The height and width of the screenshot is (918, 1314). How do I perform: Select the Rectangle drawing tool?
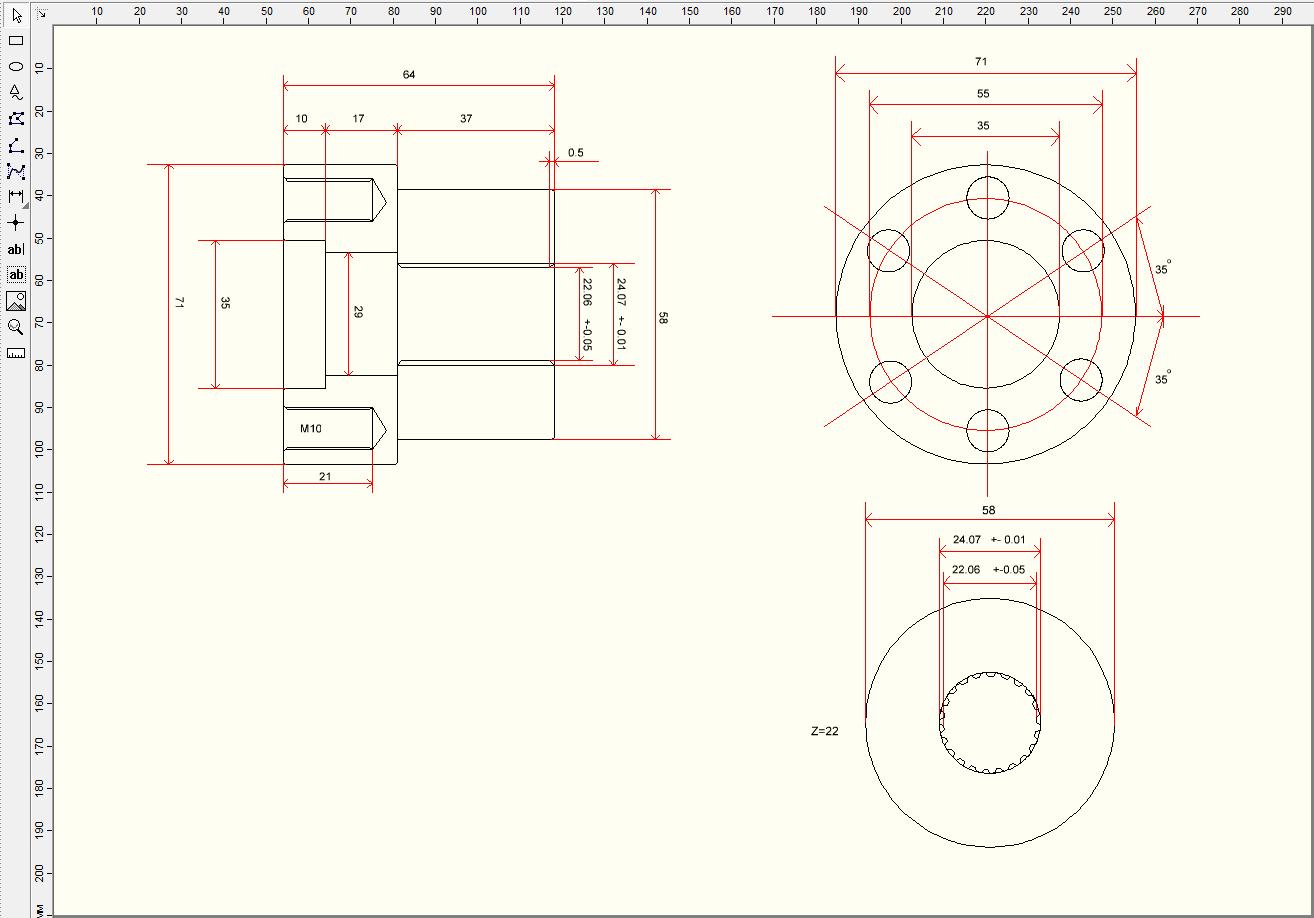point(15,41)
